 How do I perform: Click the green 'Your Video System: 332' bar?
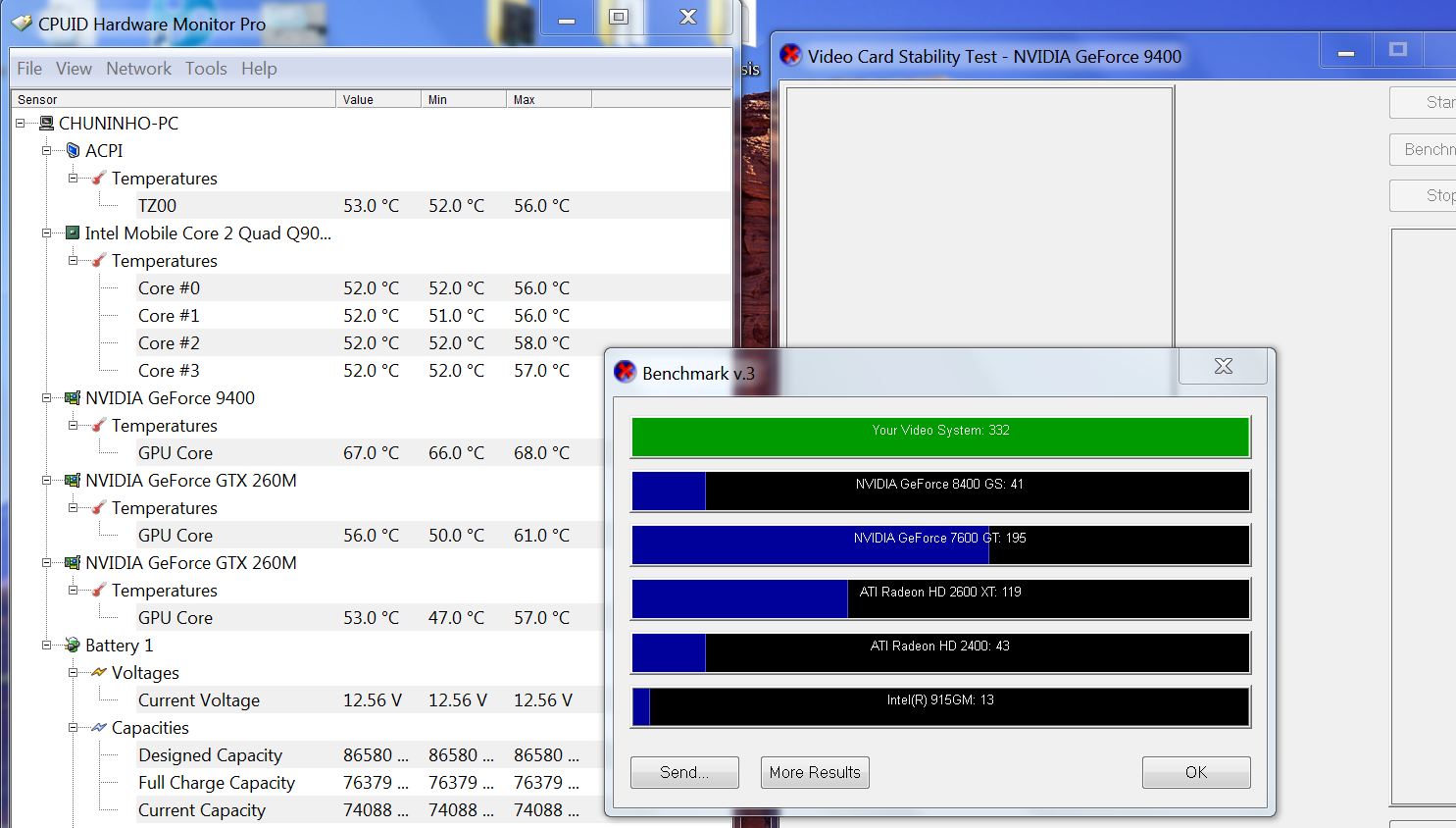tap(940, 437)
